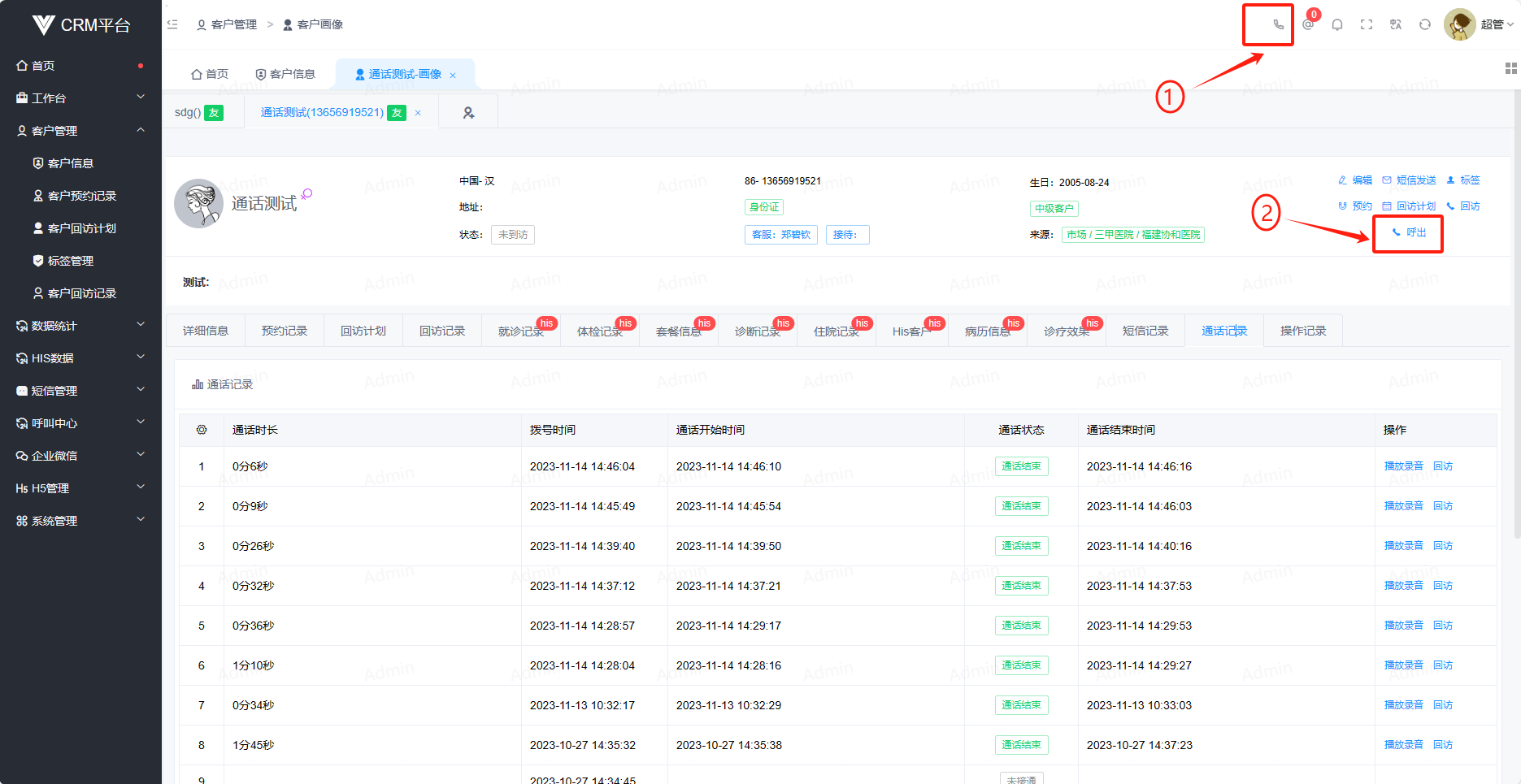Click 回访 for the 1分45秒 call row
Image resolution: width=1521 pixels, height=784 pixels.
pyautogui.click(x=1443, y=745)
